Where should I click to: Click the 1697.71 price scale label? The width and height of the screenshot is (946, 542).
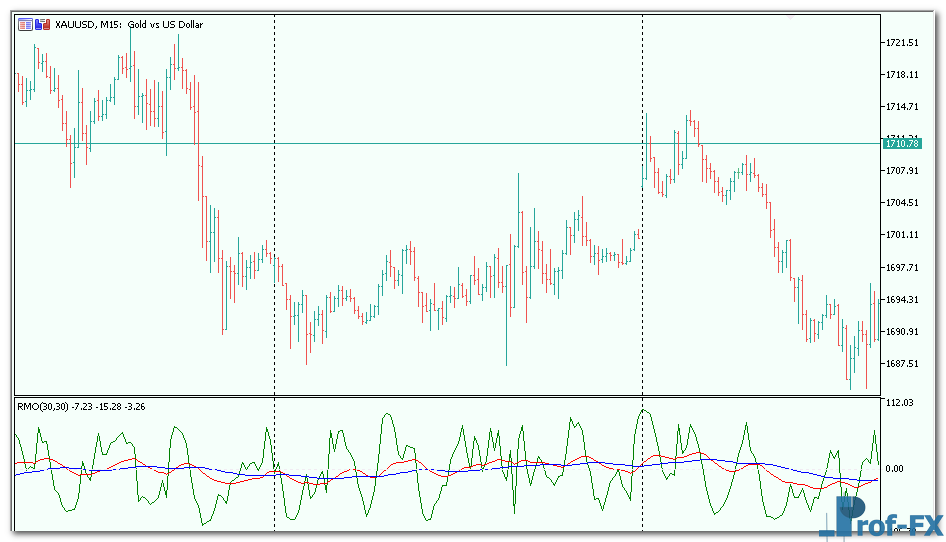(x=901, y=268)
